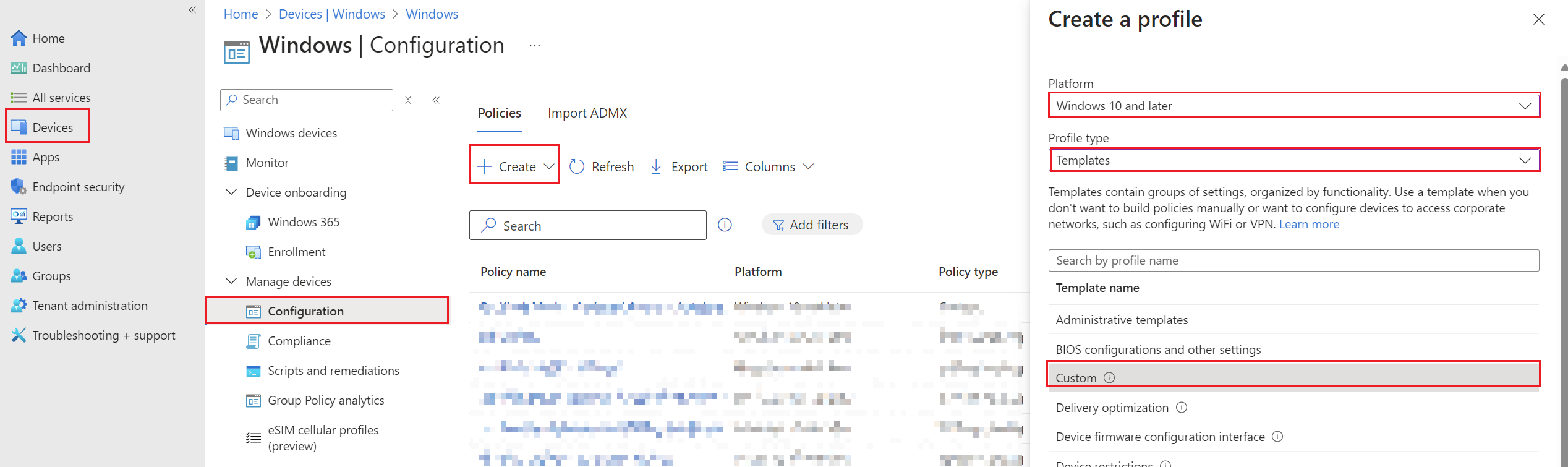Switch to the Import ADMX tab

tap(587, 113)
